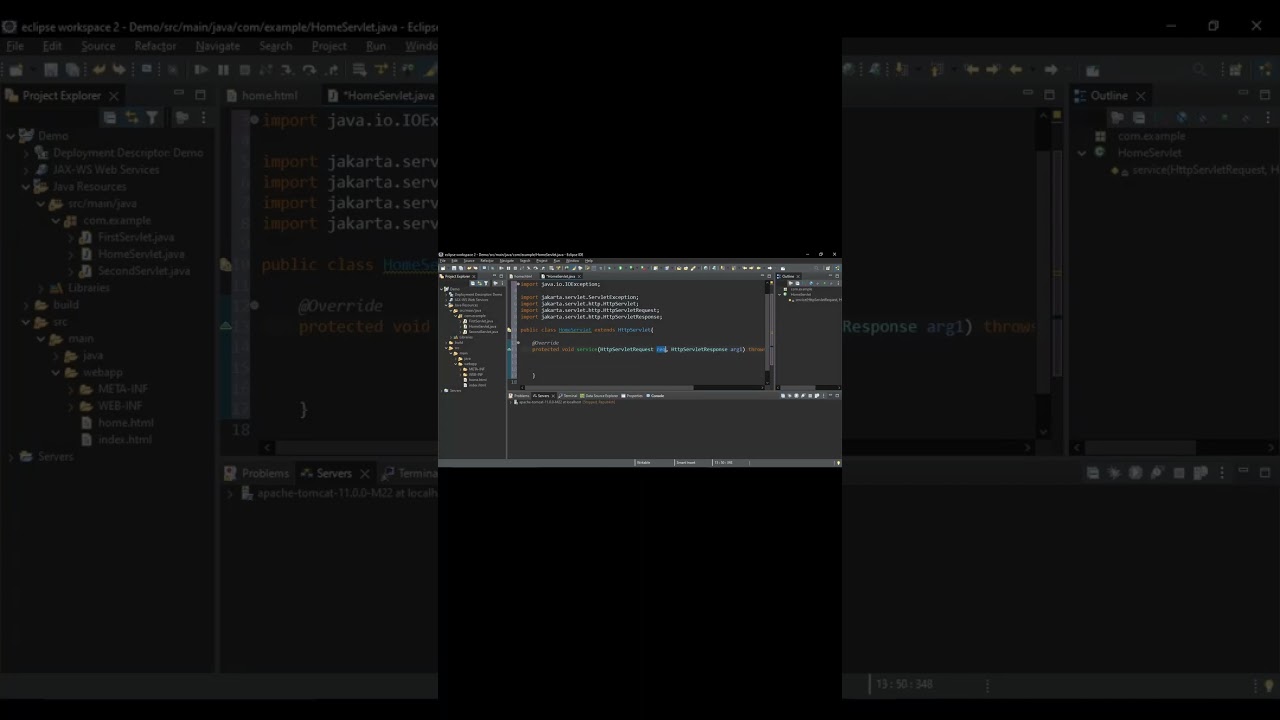Click the Writable status field in the small center window
This screenshot has height=720, width=1280.
tap(644, 463)
